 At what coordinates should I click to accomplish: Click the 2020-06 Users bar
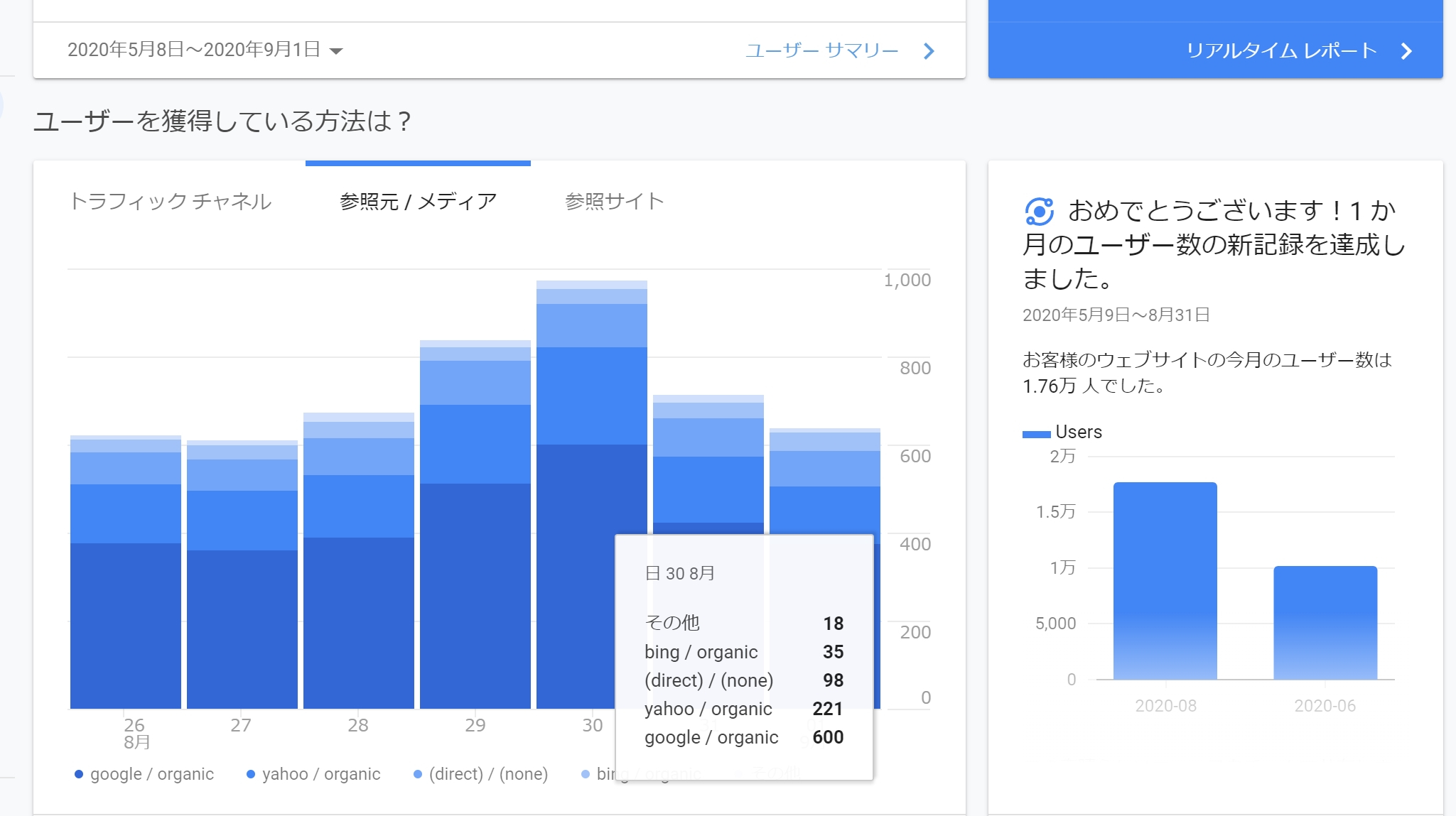pos(1325,622)
